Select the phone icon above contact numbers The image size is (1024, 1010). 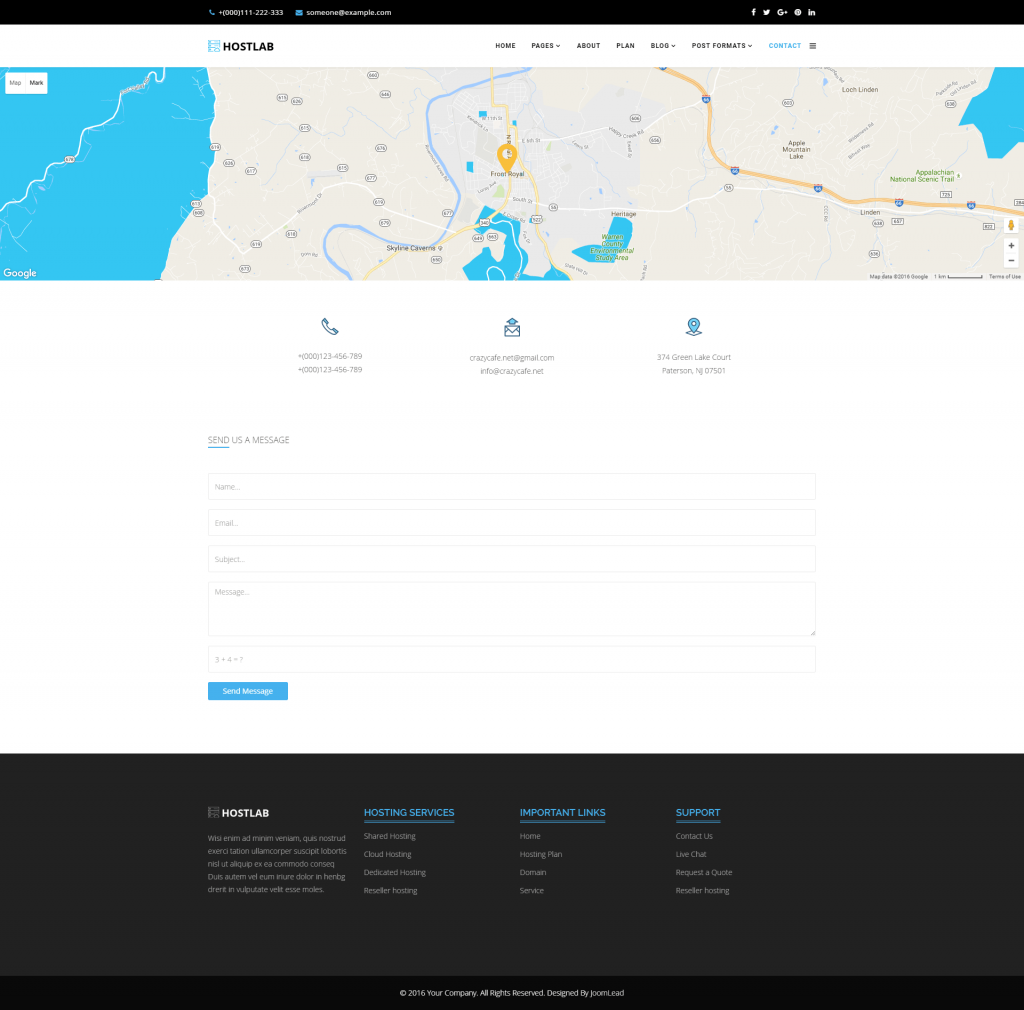click(329, 325)
